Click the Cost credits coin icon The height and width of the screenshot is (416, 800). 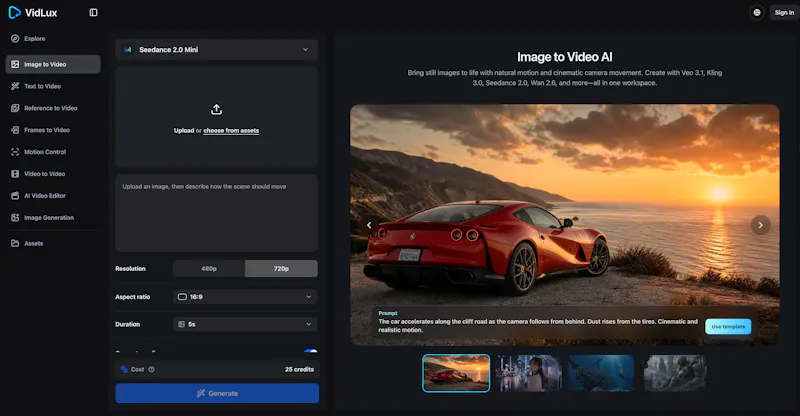124,370
